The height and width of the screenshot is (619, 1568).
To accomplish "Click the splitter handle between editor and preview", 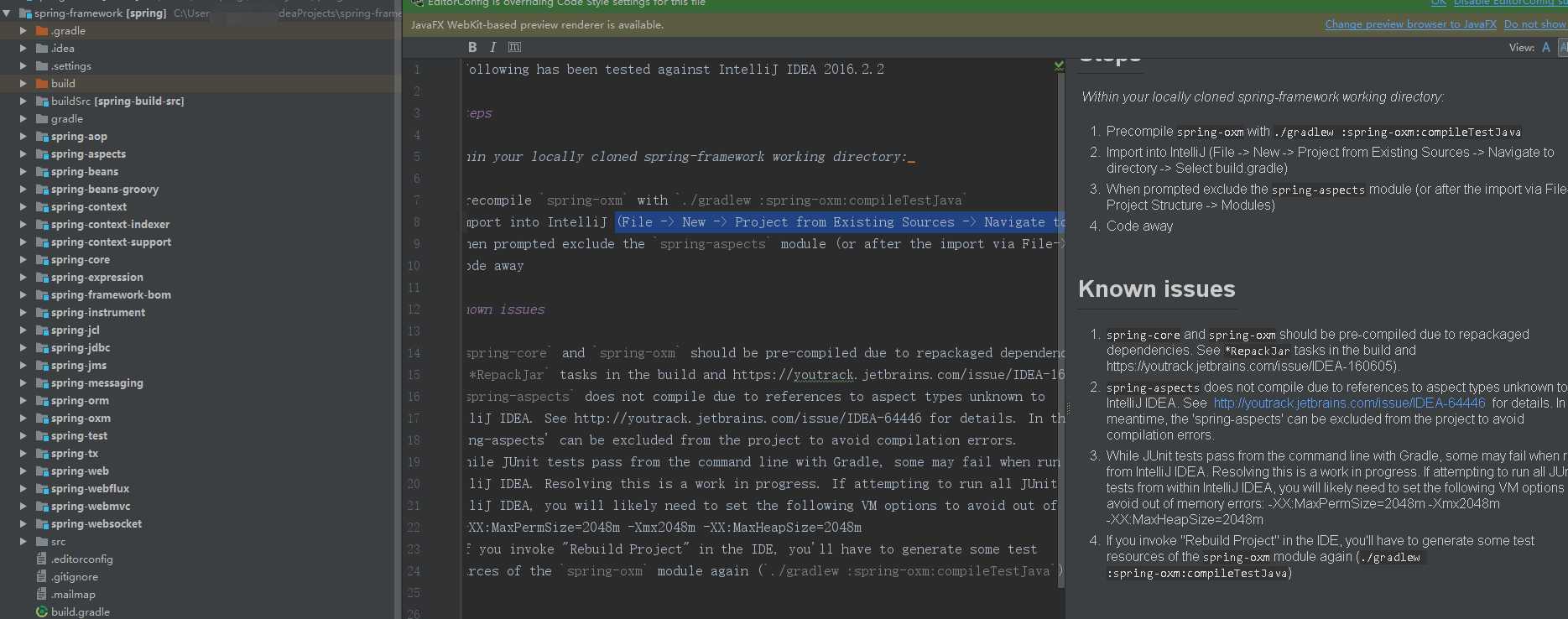I will [1068, 408].
